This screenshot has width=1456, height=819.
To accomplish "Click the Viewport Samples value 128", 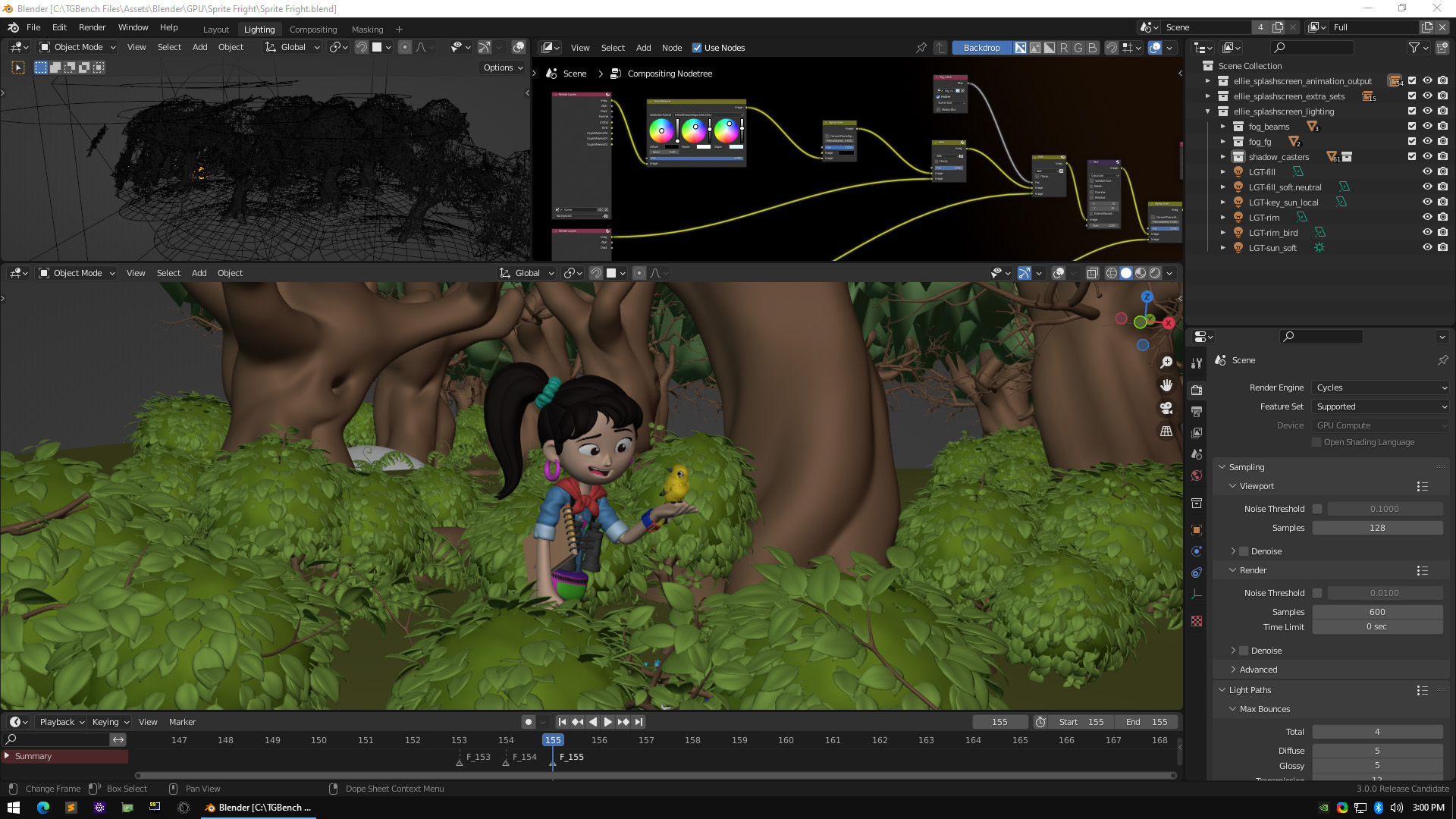I will pos(1377,528).
